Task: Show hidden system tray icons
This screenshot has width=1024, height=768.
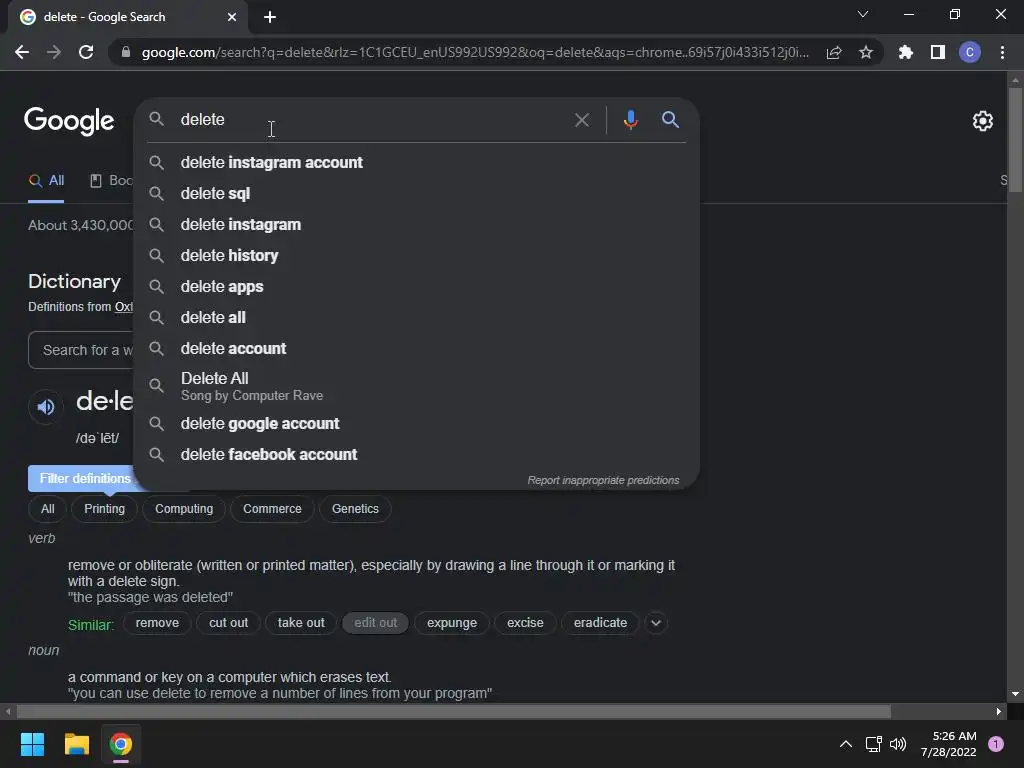Action: coord(846,744)
